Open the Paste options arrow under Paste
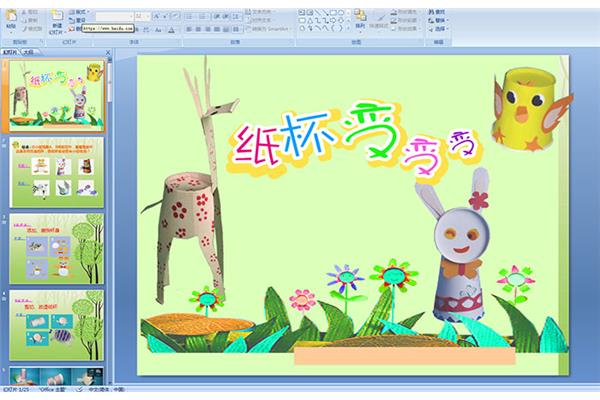The height and width of the screenshot is (400, 600). coord(11,32)
